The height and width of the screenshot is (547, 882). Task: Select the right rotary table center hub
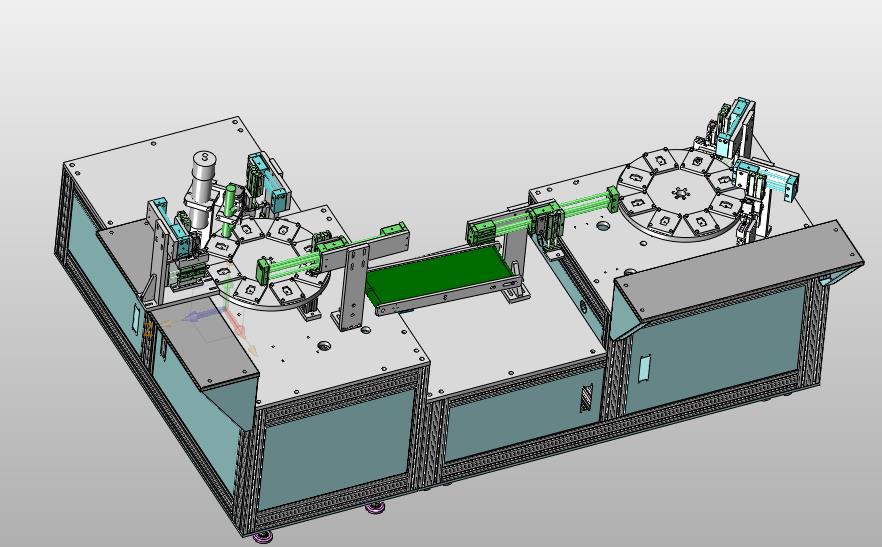(x=680, y=193)
